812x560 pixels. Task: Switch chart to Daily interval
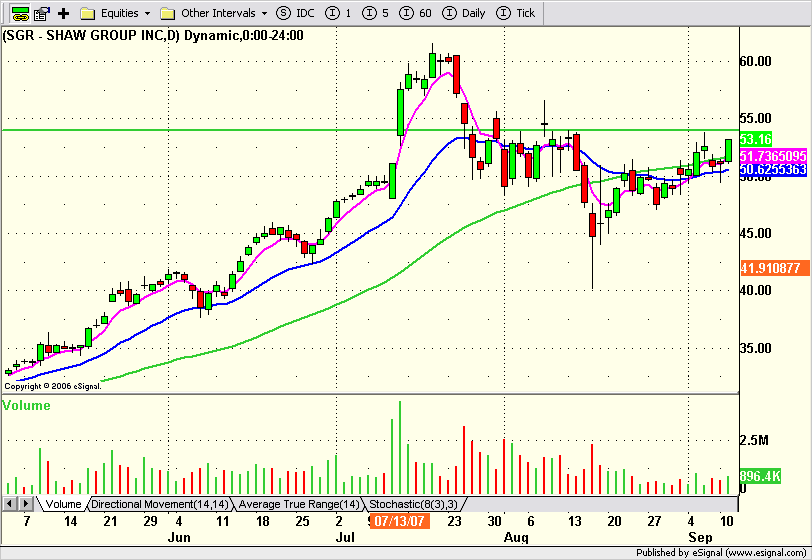coord(463,13)
